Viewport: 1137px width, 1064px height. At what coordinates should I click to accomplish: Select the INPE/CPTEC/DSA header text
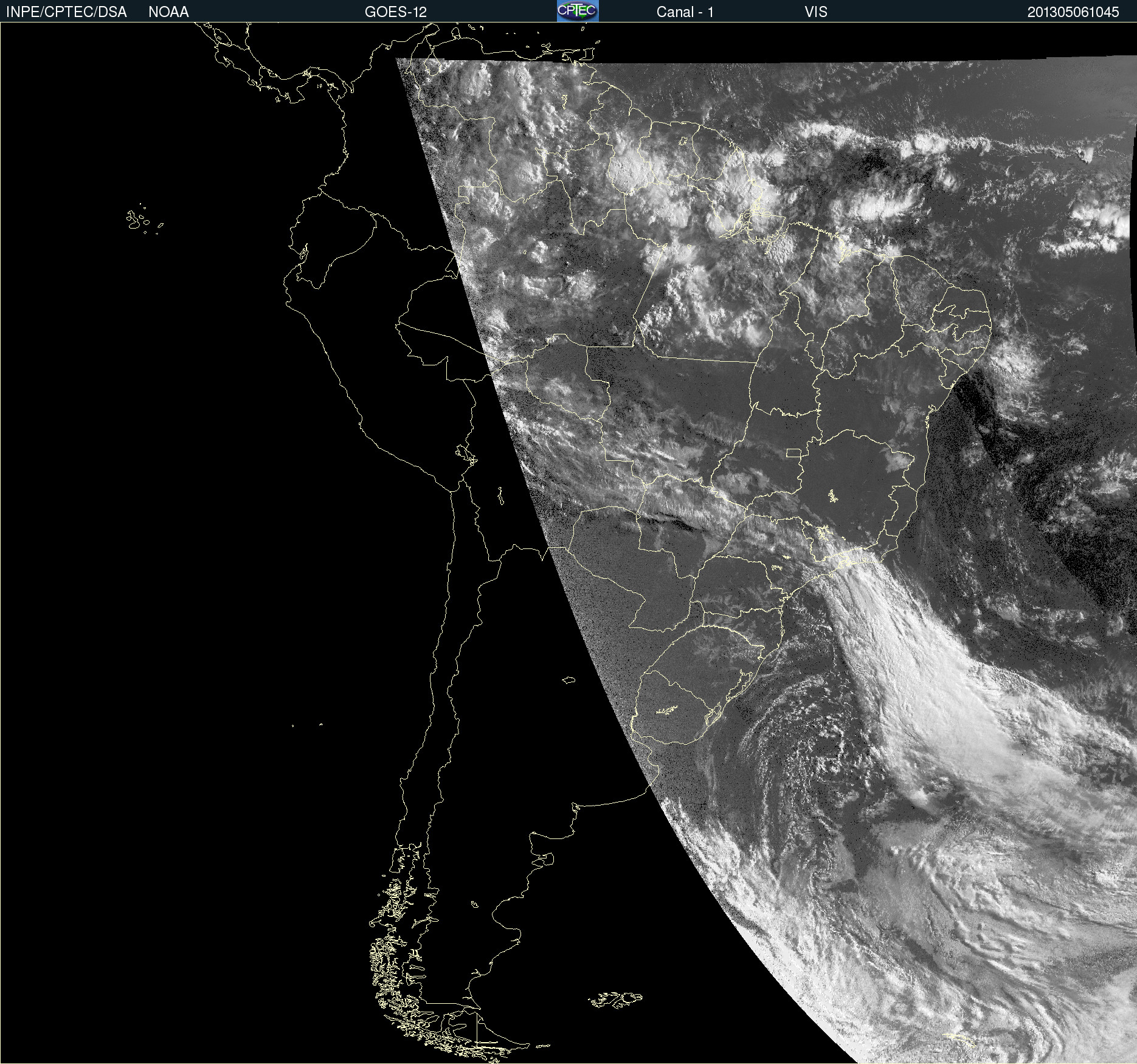point(66,12)
